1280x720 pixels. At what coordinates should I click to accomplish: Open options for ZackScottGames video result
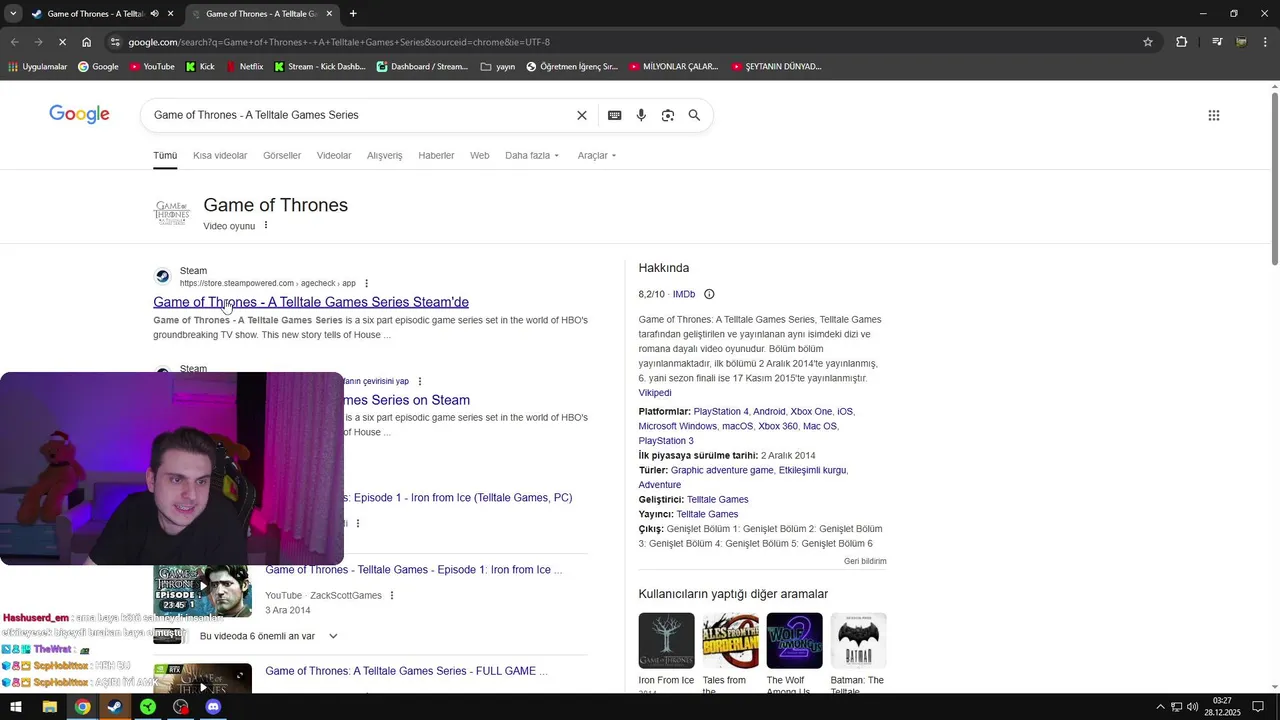392,595
